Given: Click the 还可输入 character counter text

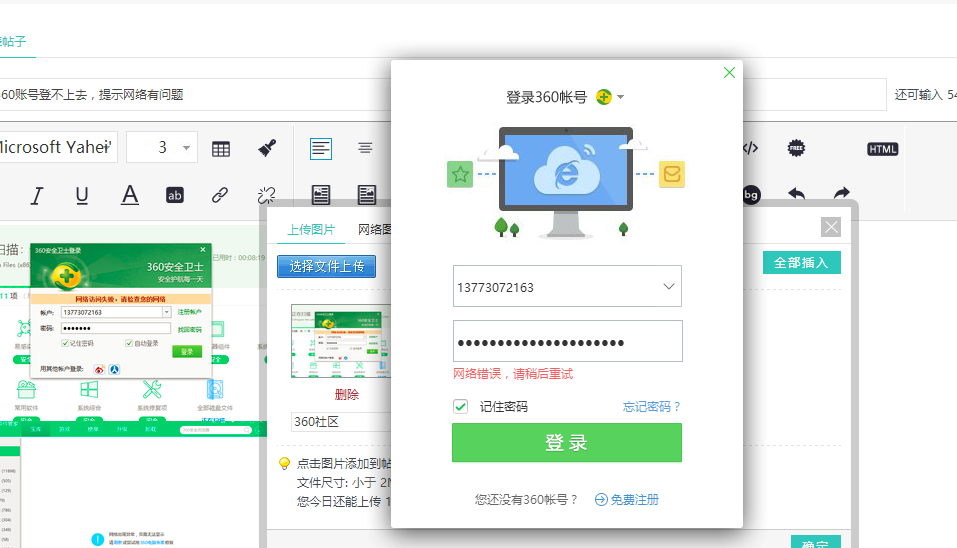Looking at the screenshot, I should (x=925, y=95).
